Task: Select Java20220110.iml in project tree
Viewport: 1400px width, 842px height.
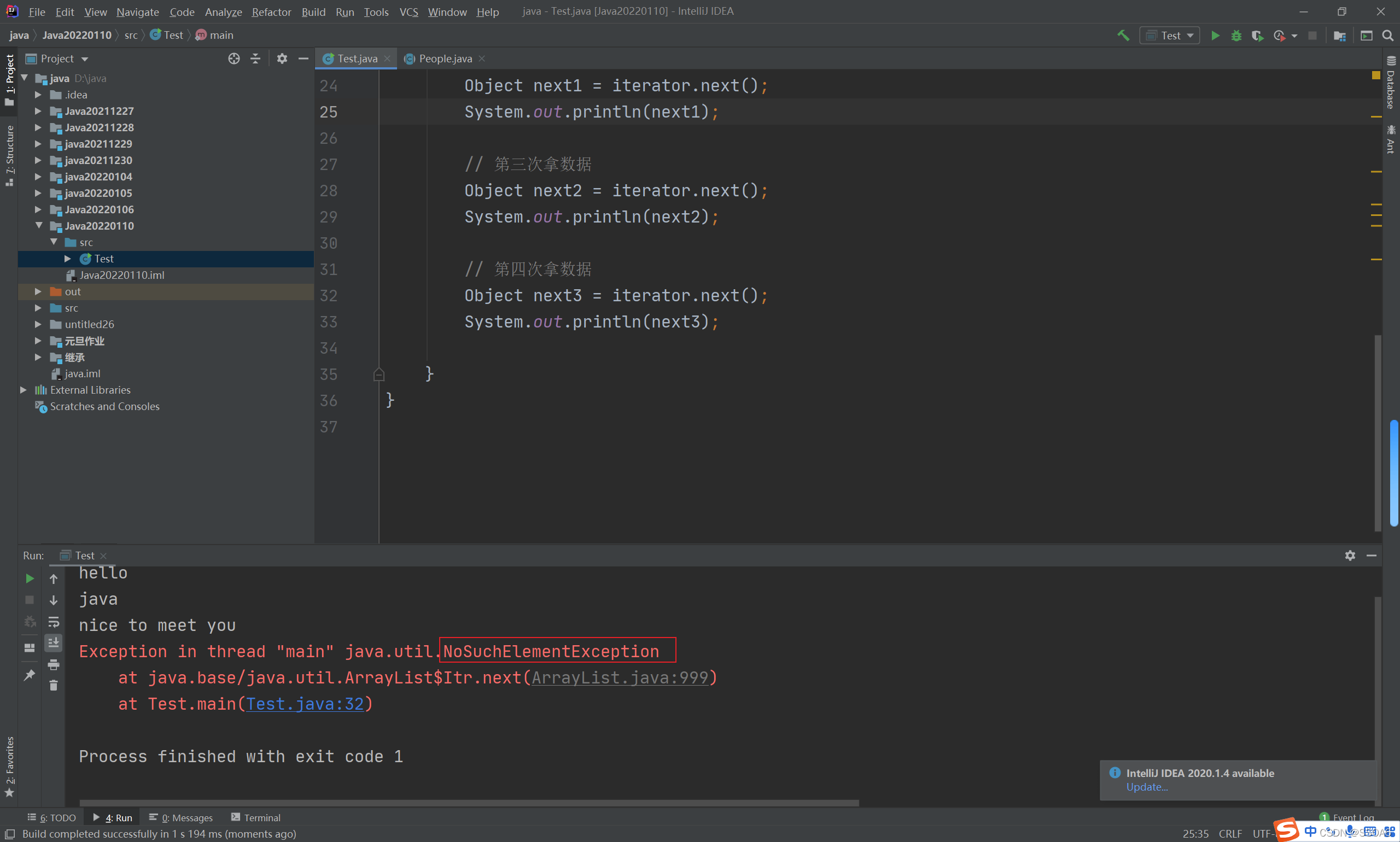Action: click(121, 275)
